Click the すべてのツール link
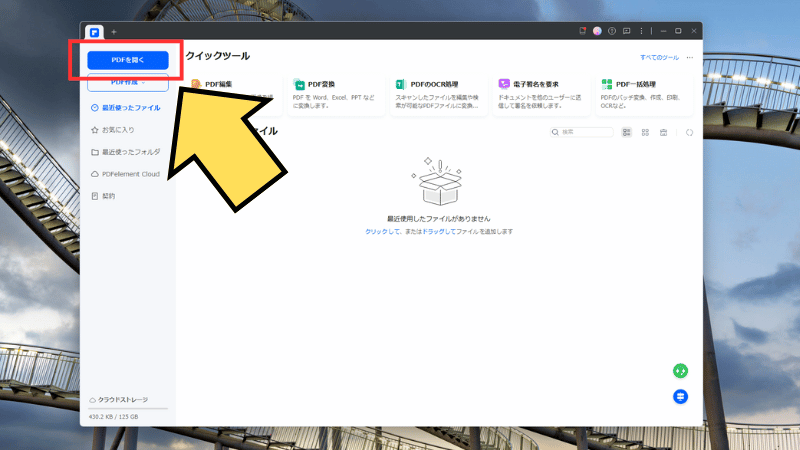Screen dimensions: 800x450 (659, 58)
